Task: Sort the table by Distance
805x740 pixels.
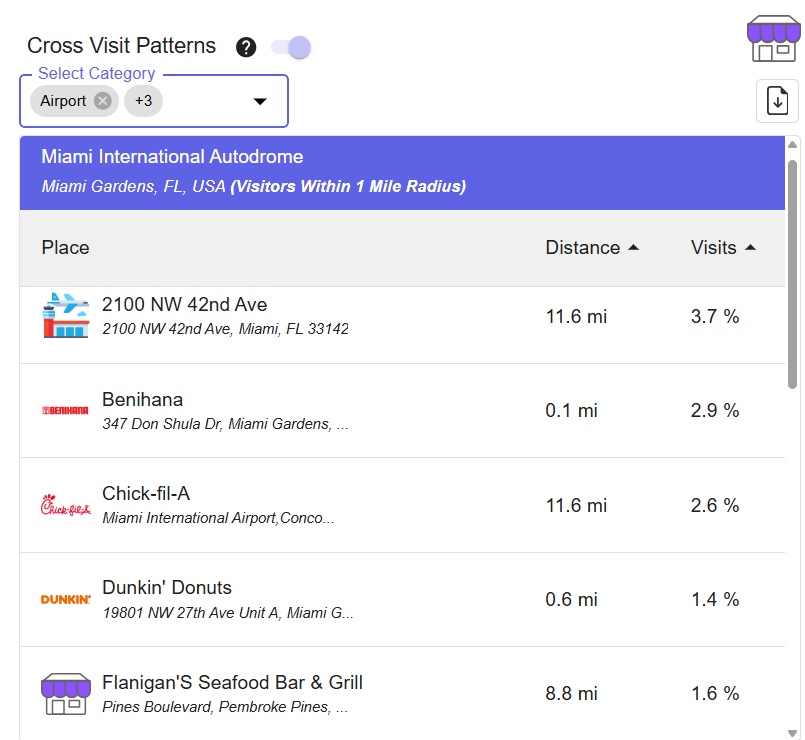Action: tap(592, 248)
